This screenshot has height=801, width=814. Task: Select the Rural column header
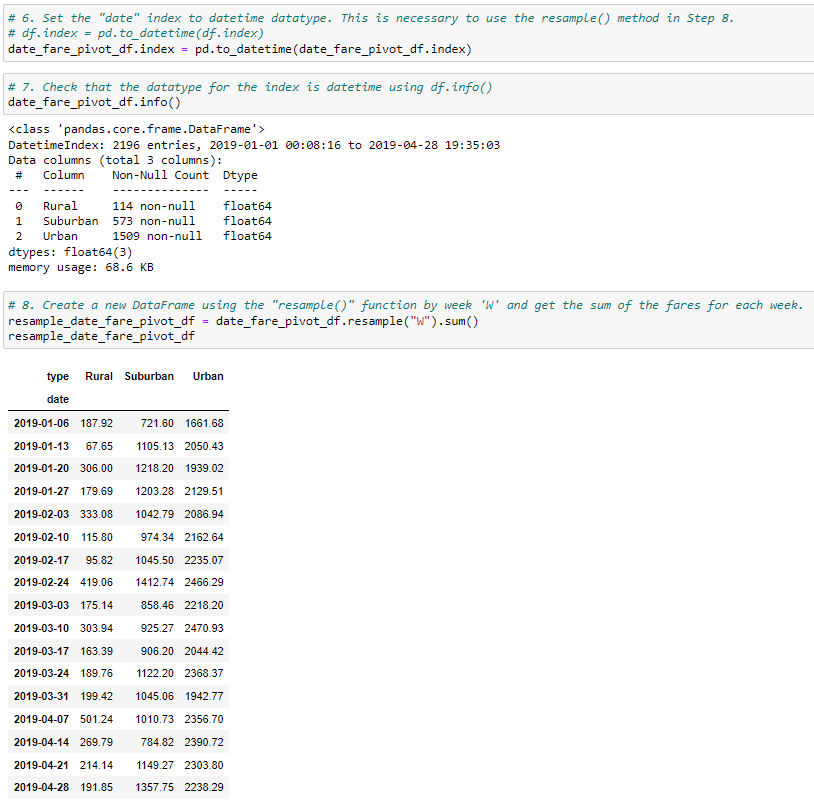click(x=98, y=376)
